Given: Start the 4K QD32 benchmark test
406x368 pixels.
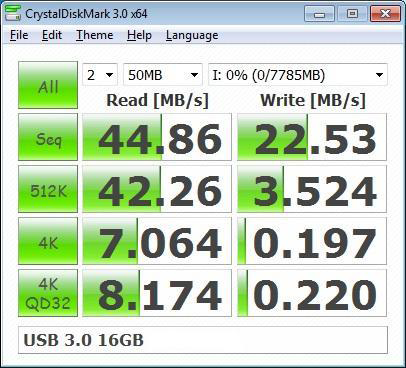Looking at the screenshot, I should click(48, 293).
